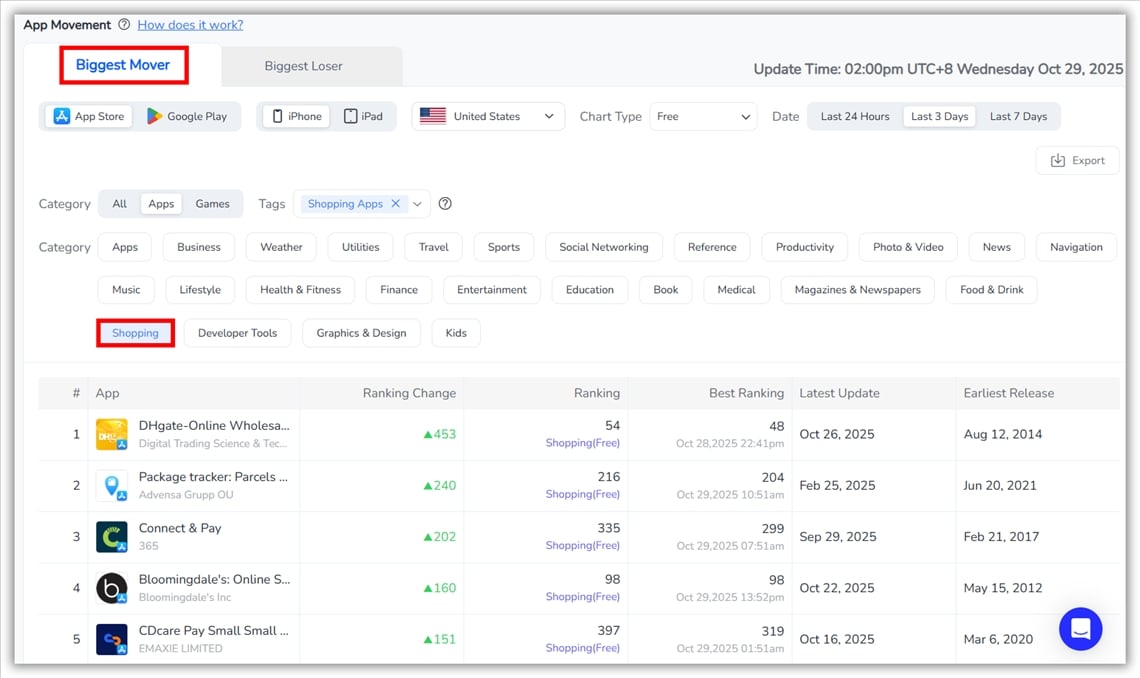Open the blue chat support bubble
Screen dimensions: 1140x678
point(1080,629)
